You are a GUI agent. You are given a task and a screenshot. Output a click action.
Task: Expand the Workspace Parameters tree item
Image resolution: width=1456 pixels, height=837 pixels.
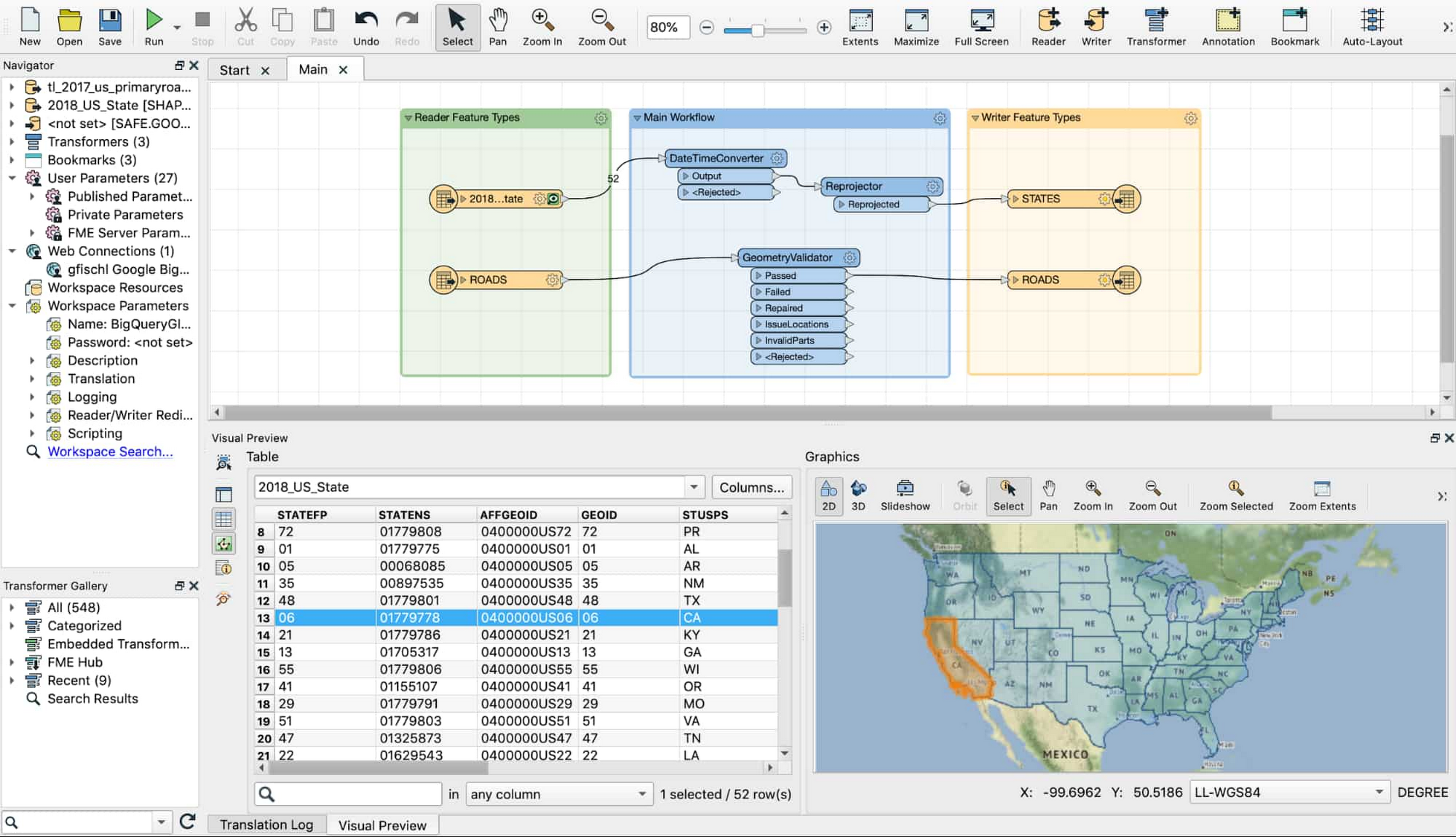click(x=10, y=306)
